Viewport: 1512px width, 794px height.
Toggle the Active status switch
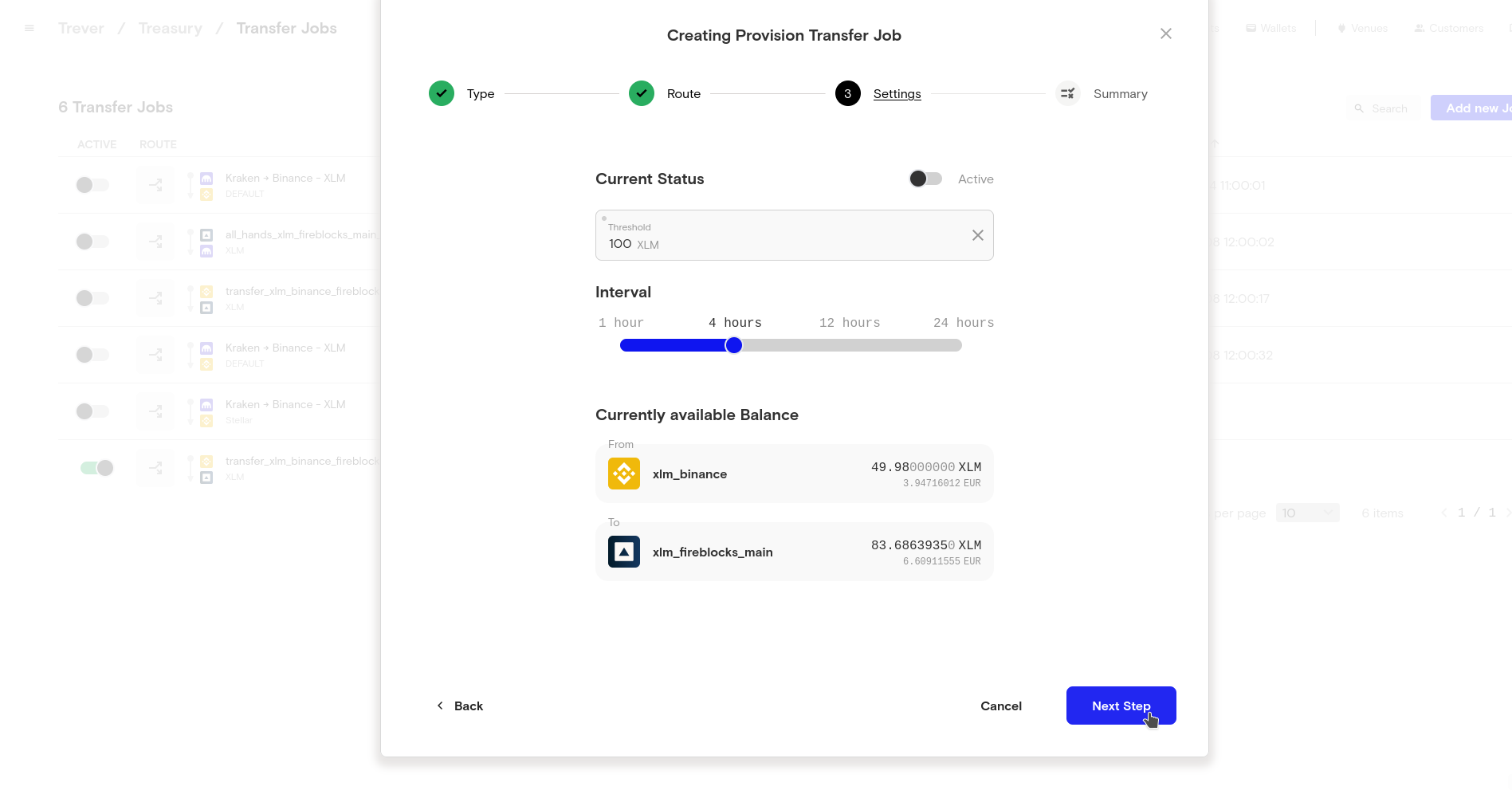925,179
